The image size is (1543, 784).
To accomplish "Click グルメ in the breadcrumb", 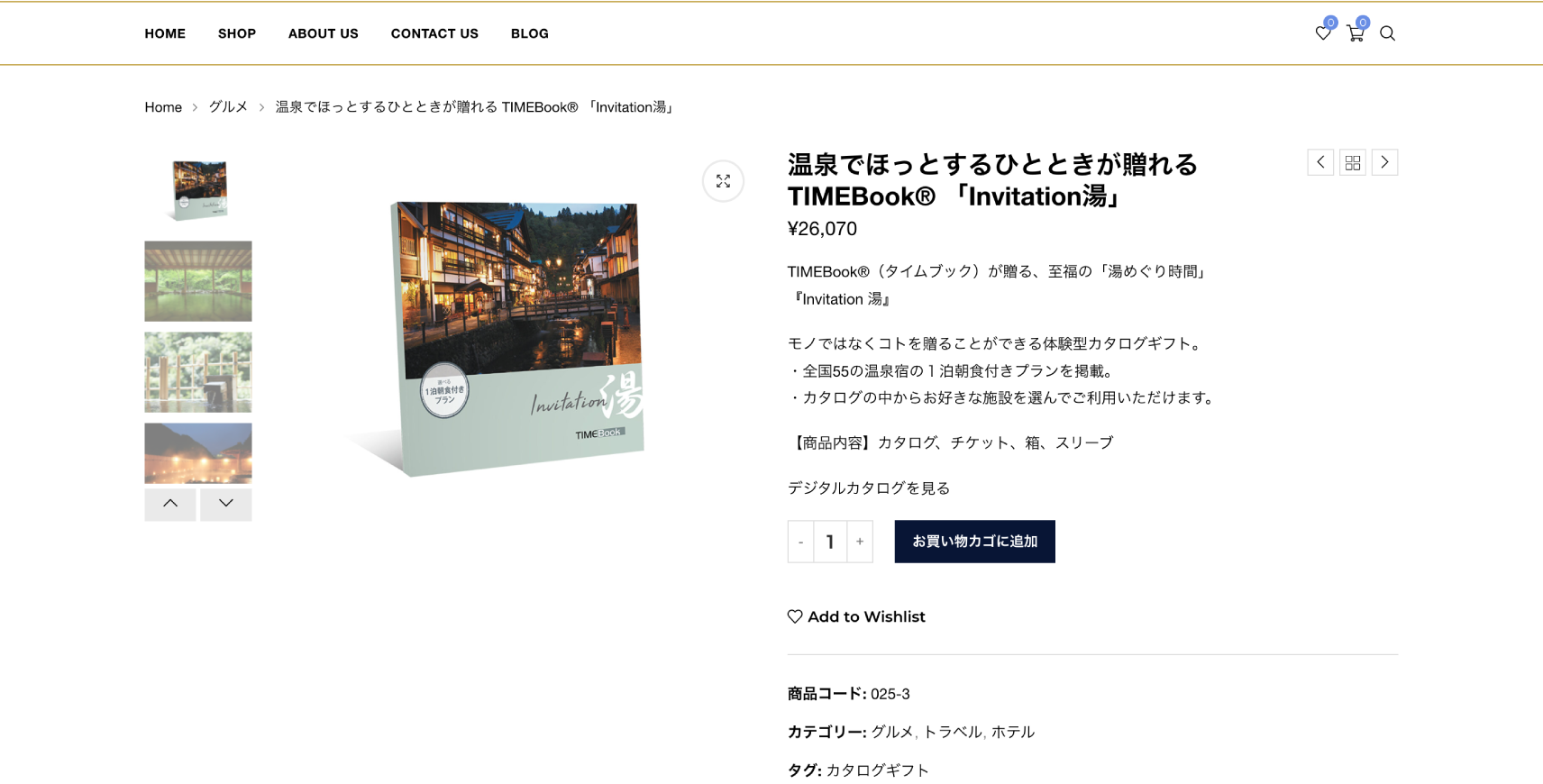I will (228, 107).
